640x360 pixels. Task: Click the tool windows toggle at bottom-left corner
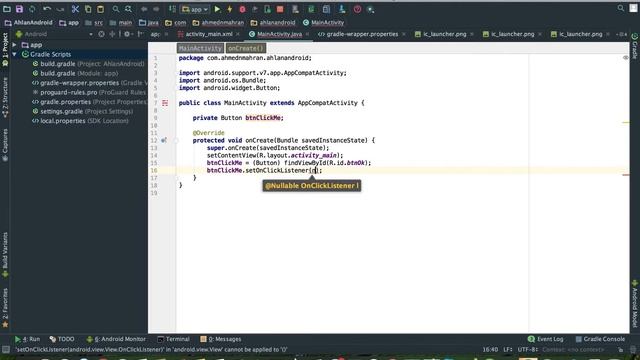pos(6,350)
